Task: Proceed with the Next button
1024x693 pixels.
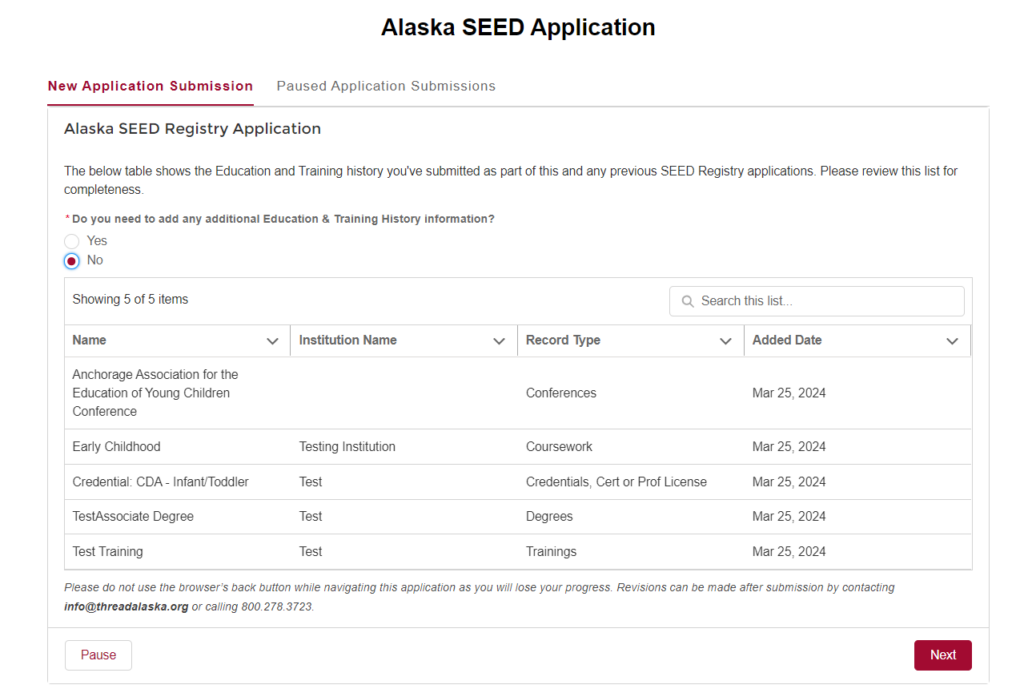Action: click(942, 655)
